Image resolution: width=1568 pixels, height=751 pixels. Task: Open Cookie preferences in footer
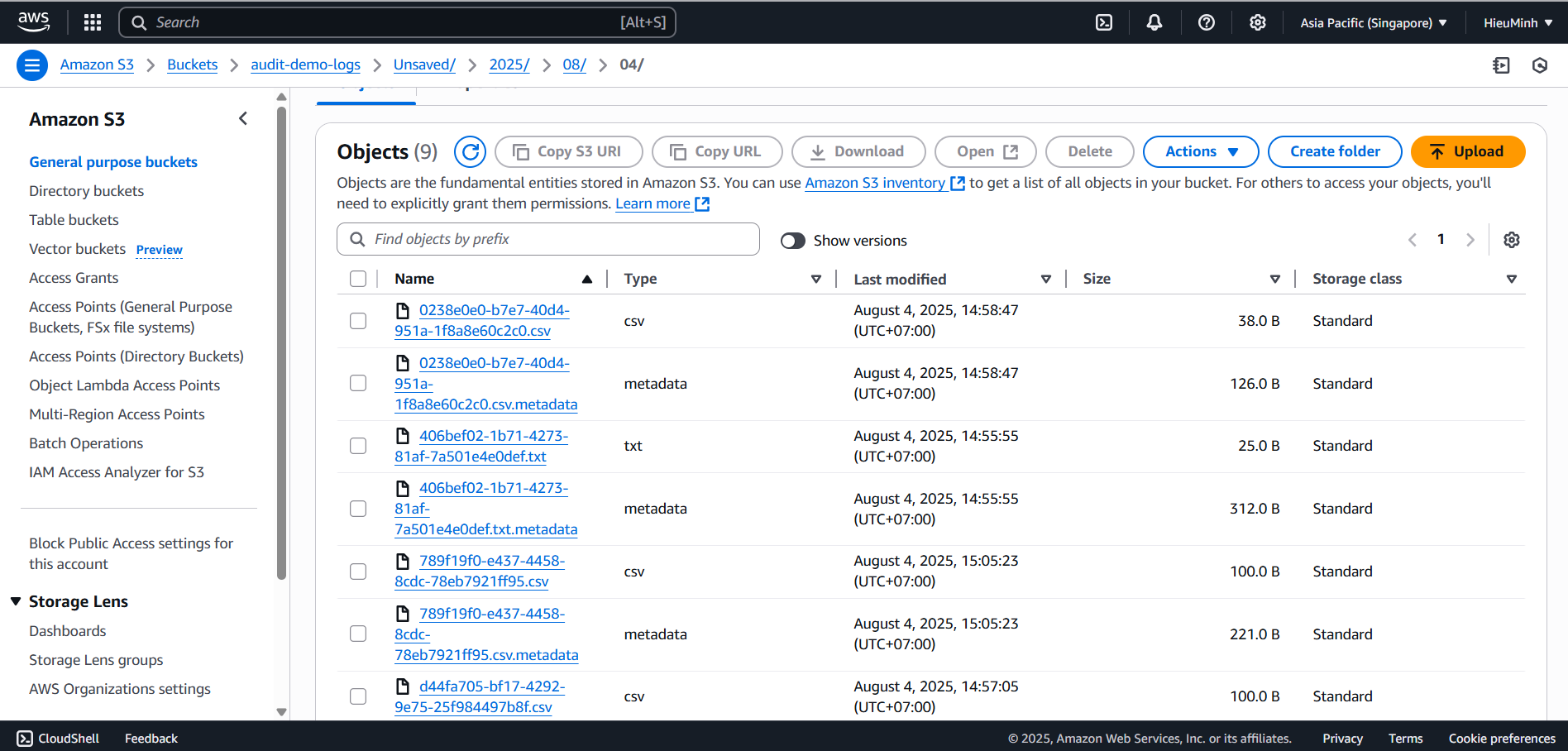click(1502, 739)
